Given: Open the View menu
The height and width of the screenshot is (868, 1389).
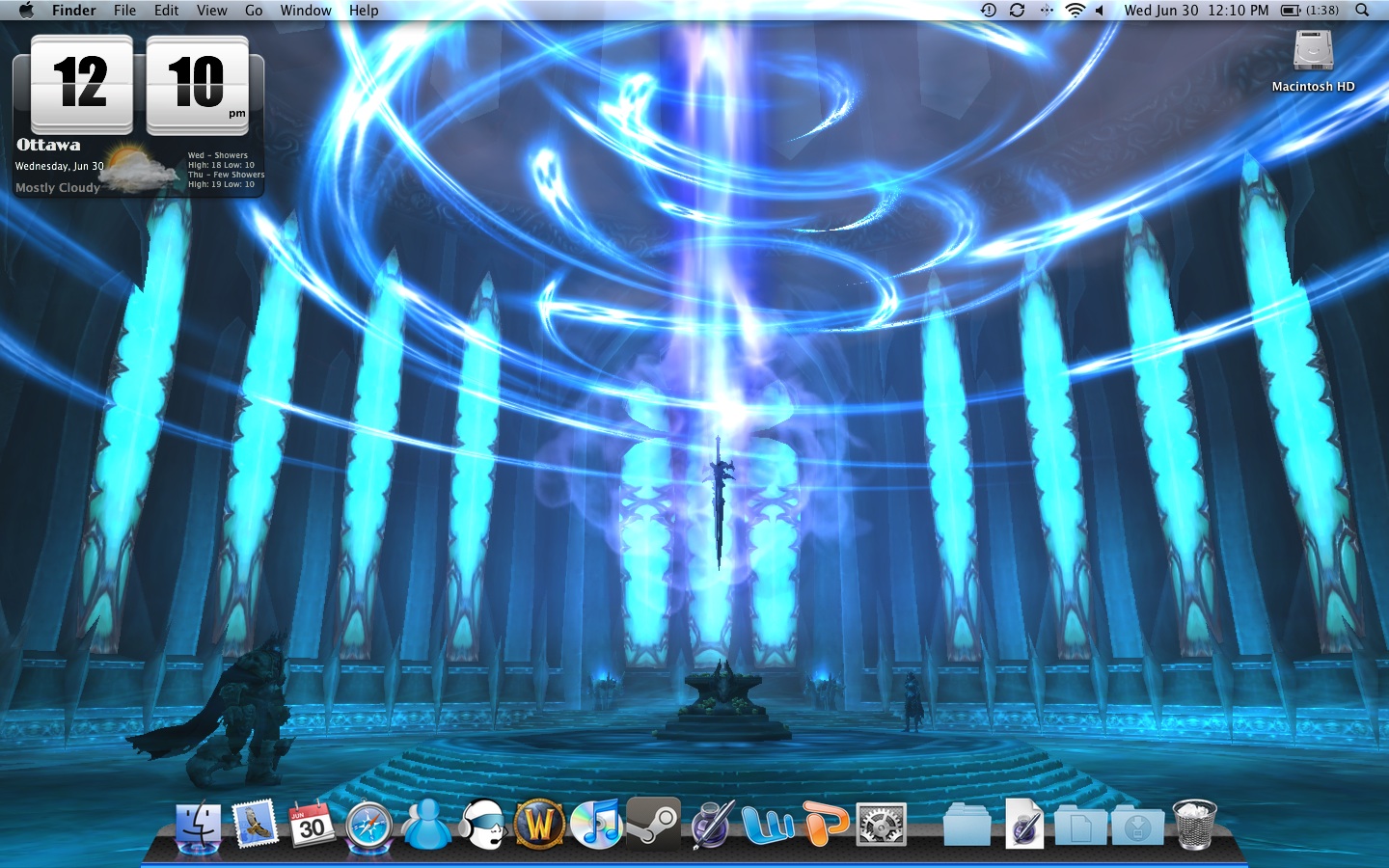Looking at the screenshot, I should (x=212, y=10).
